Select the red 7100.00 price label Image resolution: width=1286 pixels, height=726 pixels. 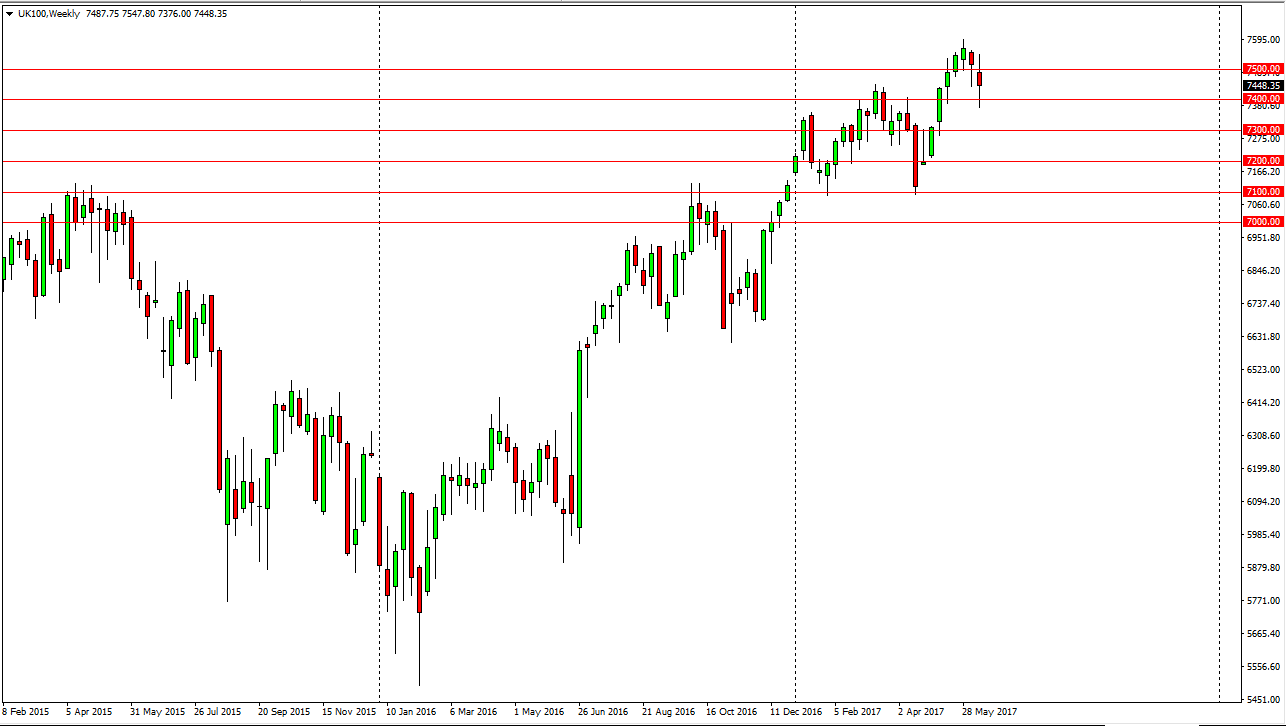pyautogui.click(x=1263, y=191)
